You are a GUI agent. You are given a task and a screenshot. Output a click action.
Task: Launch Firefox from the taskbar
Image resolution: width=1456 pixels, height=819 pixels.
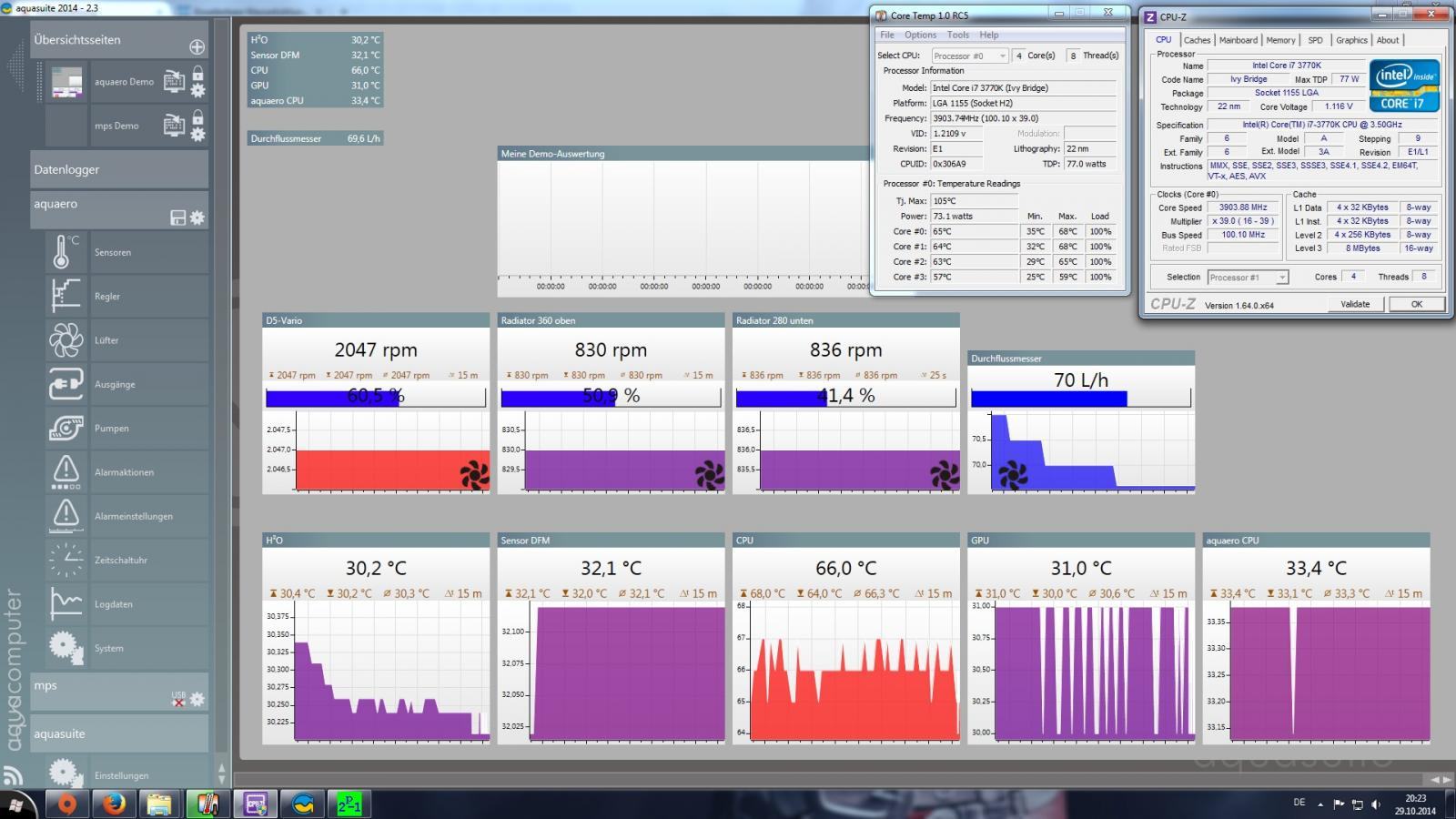tap(114, 804)
